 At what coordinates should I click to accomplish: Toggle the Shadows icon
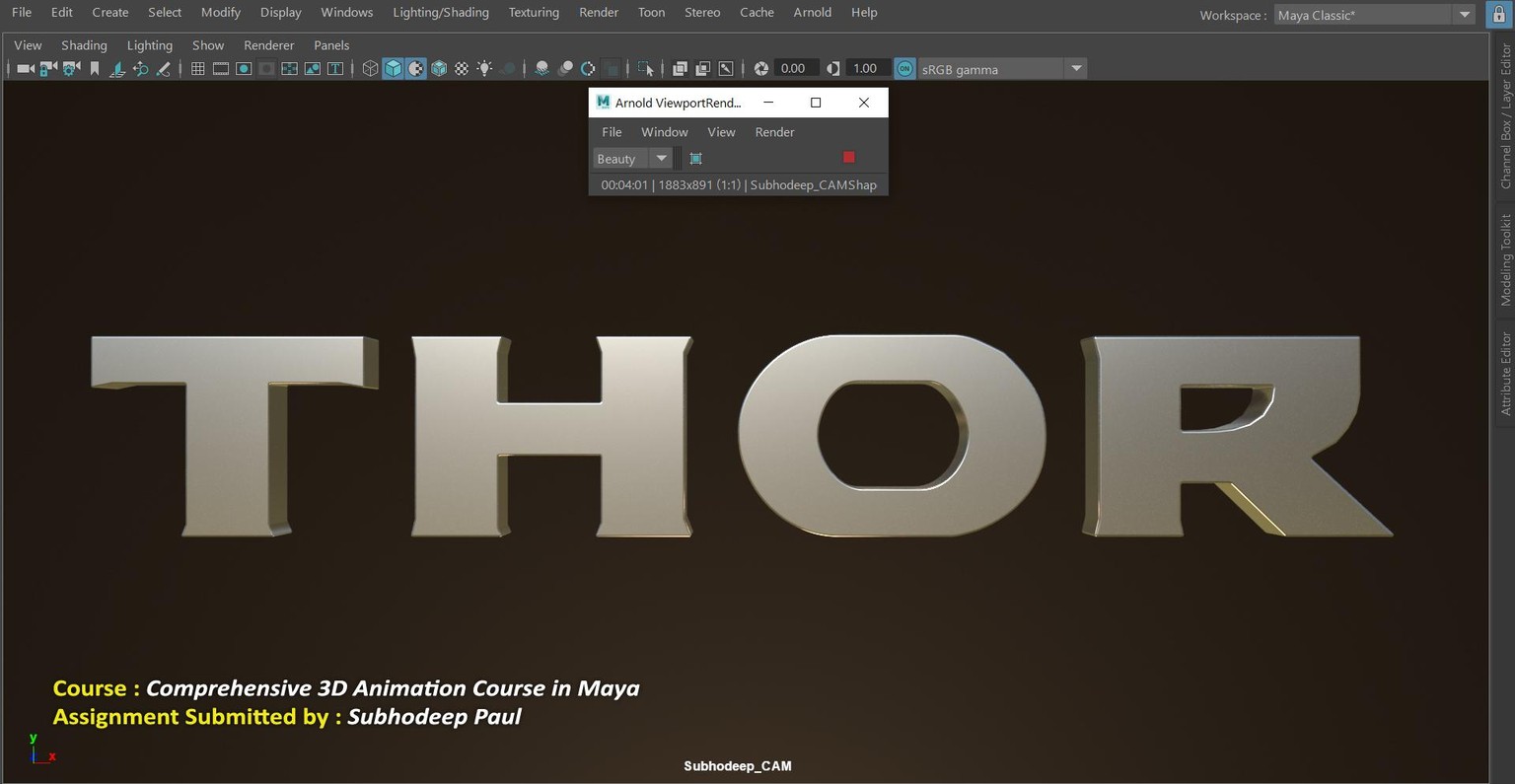pos(508,68)
